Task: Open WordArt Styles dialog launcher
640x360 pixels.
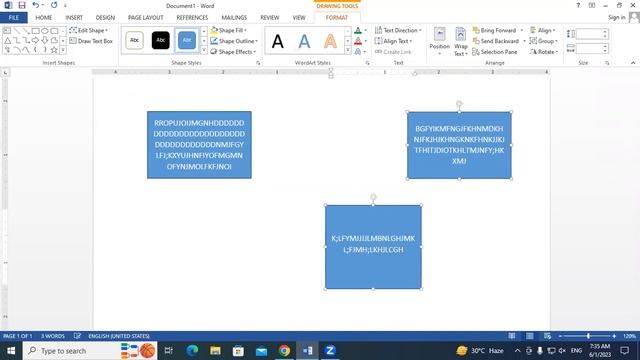Action: point(367,63)
